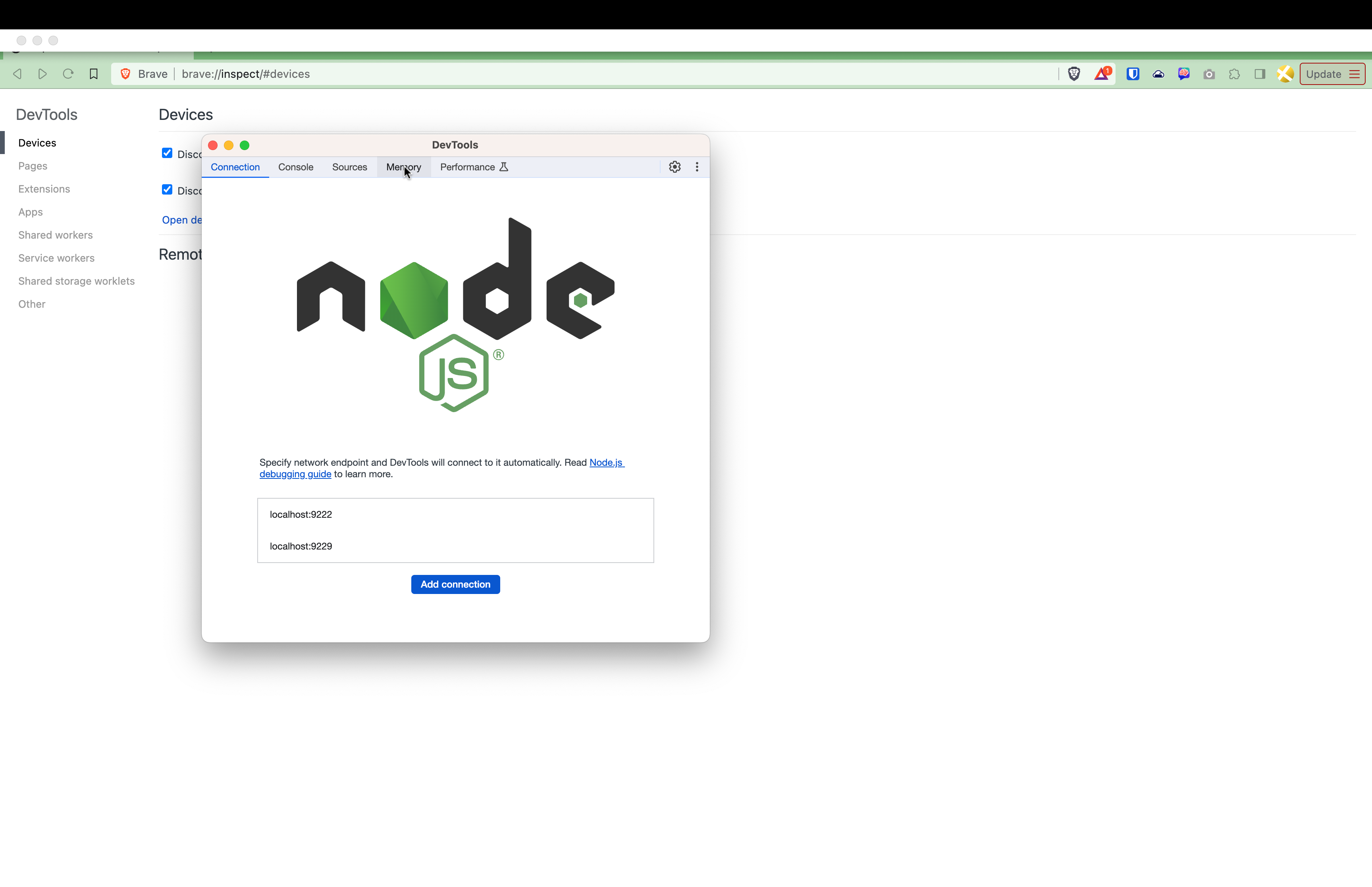Click the cloud extension icon

coord(1158,74)
